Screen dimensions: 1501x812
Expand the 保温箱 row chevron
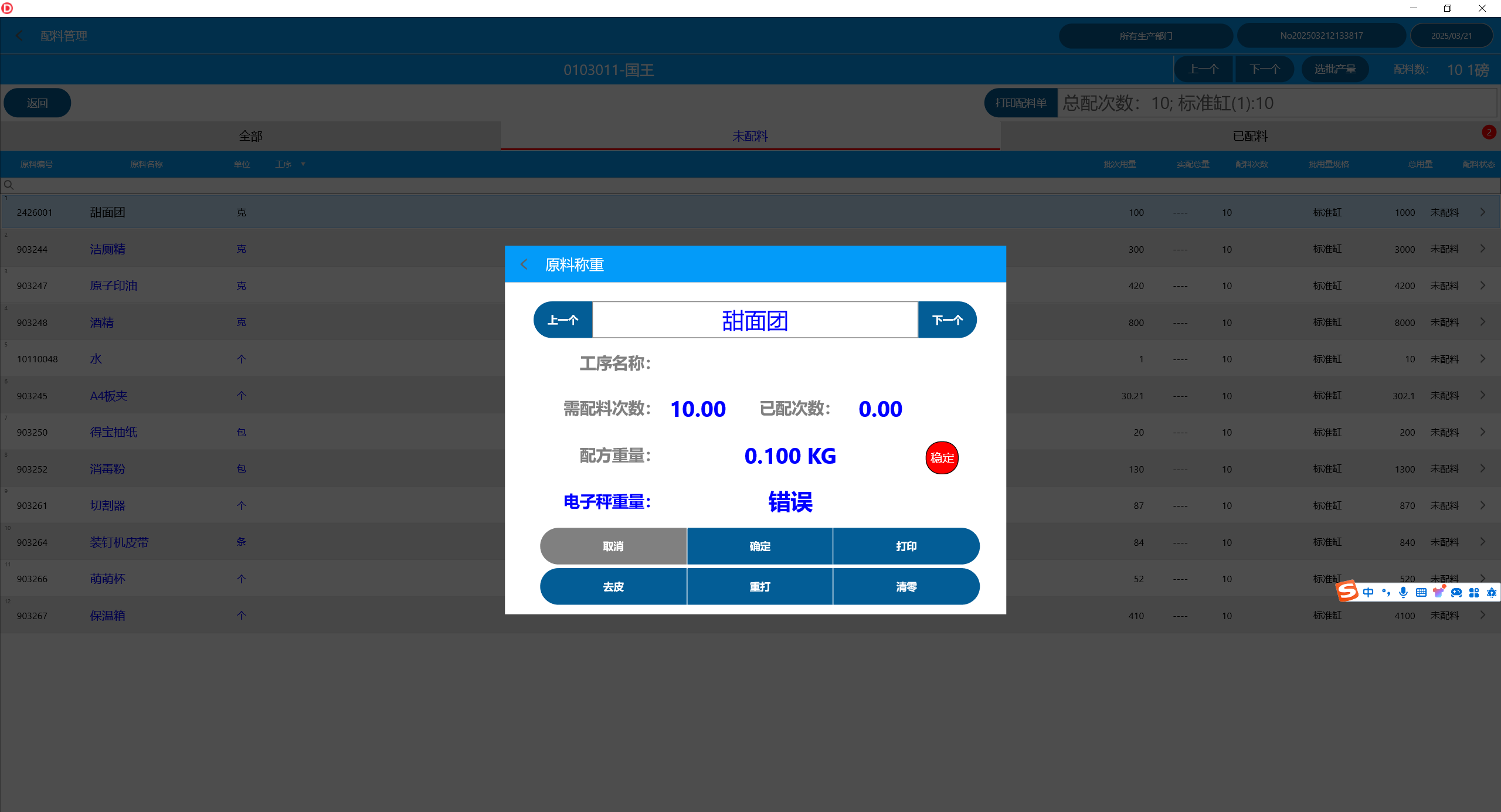(x=1482, y=615)
